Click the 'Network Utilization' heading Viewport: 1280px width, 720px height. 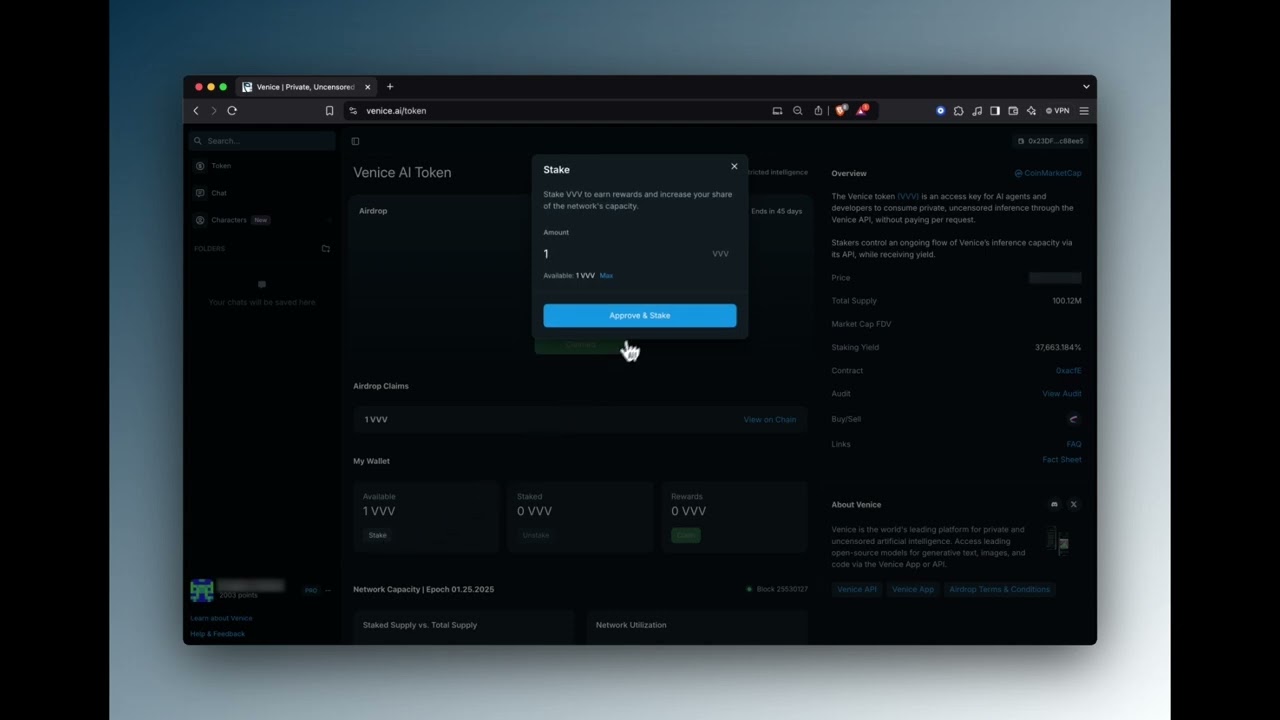pos(631,625)
